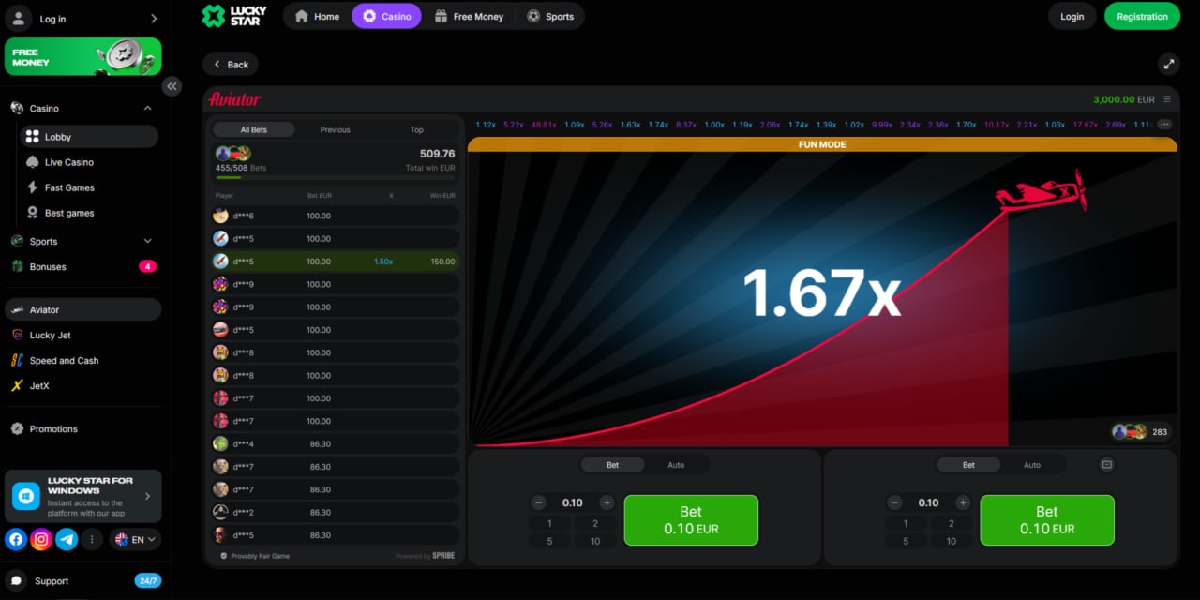Open Home in top navigation
Image resolution: width=1200 pixels, height=600 pixels.
pyautogui.click(x=317, y=16)
